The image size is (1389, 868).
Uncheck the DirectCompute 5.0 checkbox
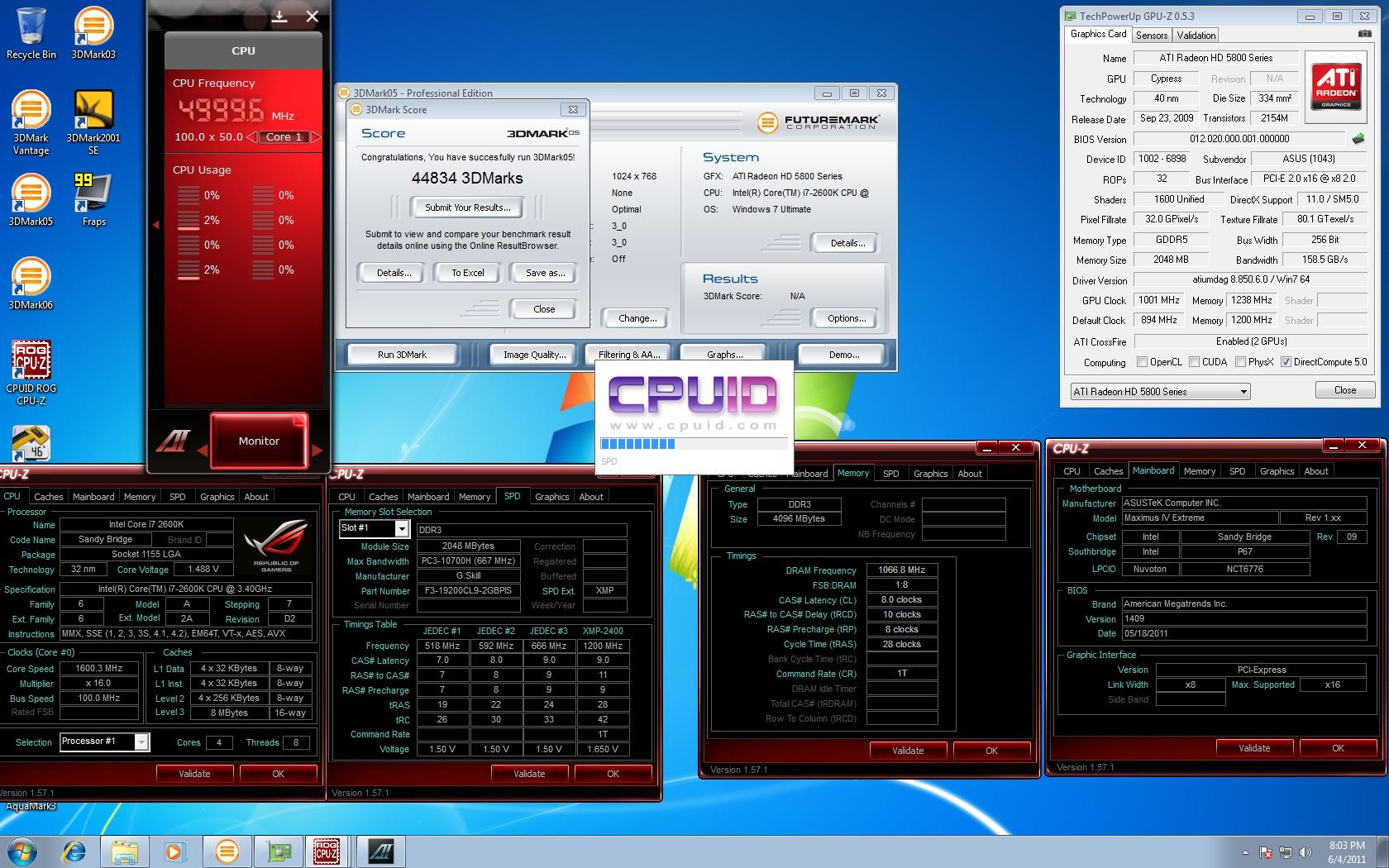1286,362
